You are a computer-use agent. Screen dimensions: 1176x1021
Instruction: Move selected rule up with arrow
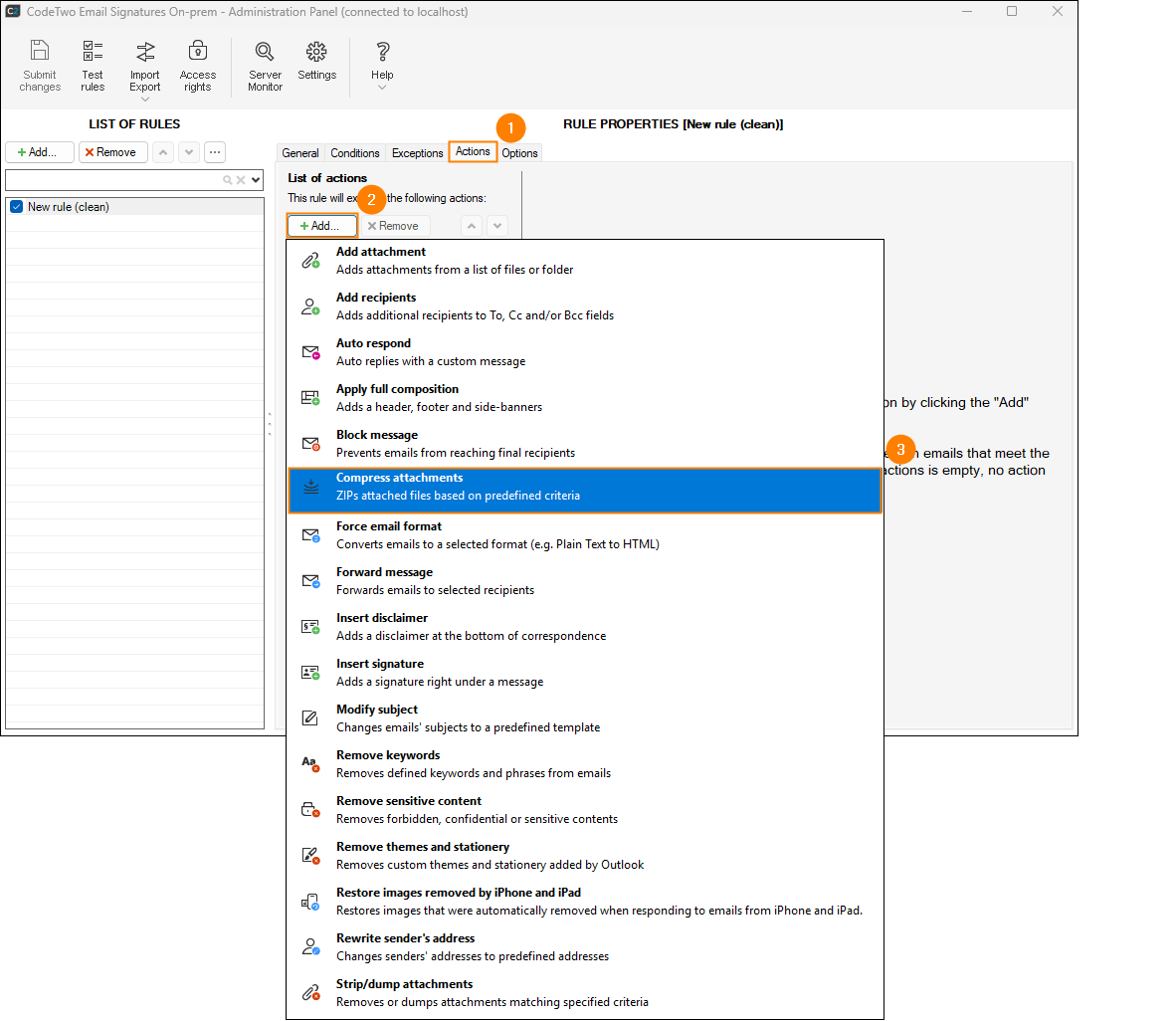tap(163, 152)
